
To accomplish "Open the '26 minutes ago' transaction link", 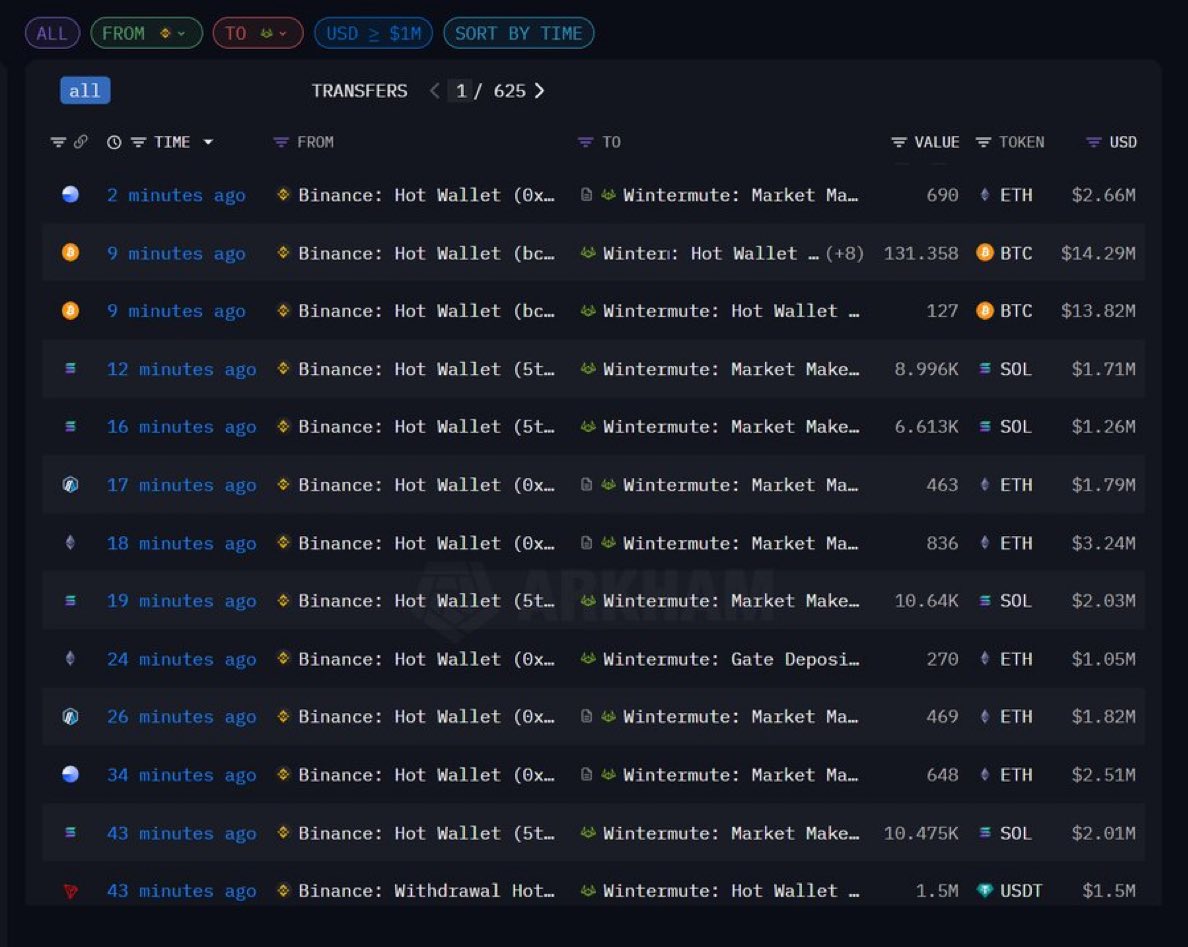I will click(x=181, y=717).
